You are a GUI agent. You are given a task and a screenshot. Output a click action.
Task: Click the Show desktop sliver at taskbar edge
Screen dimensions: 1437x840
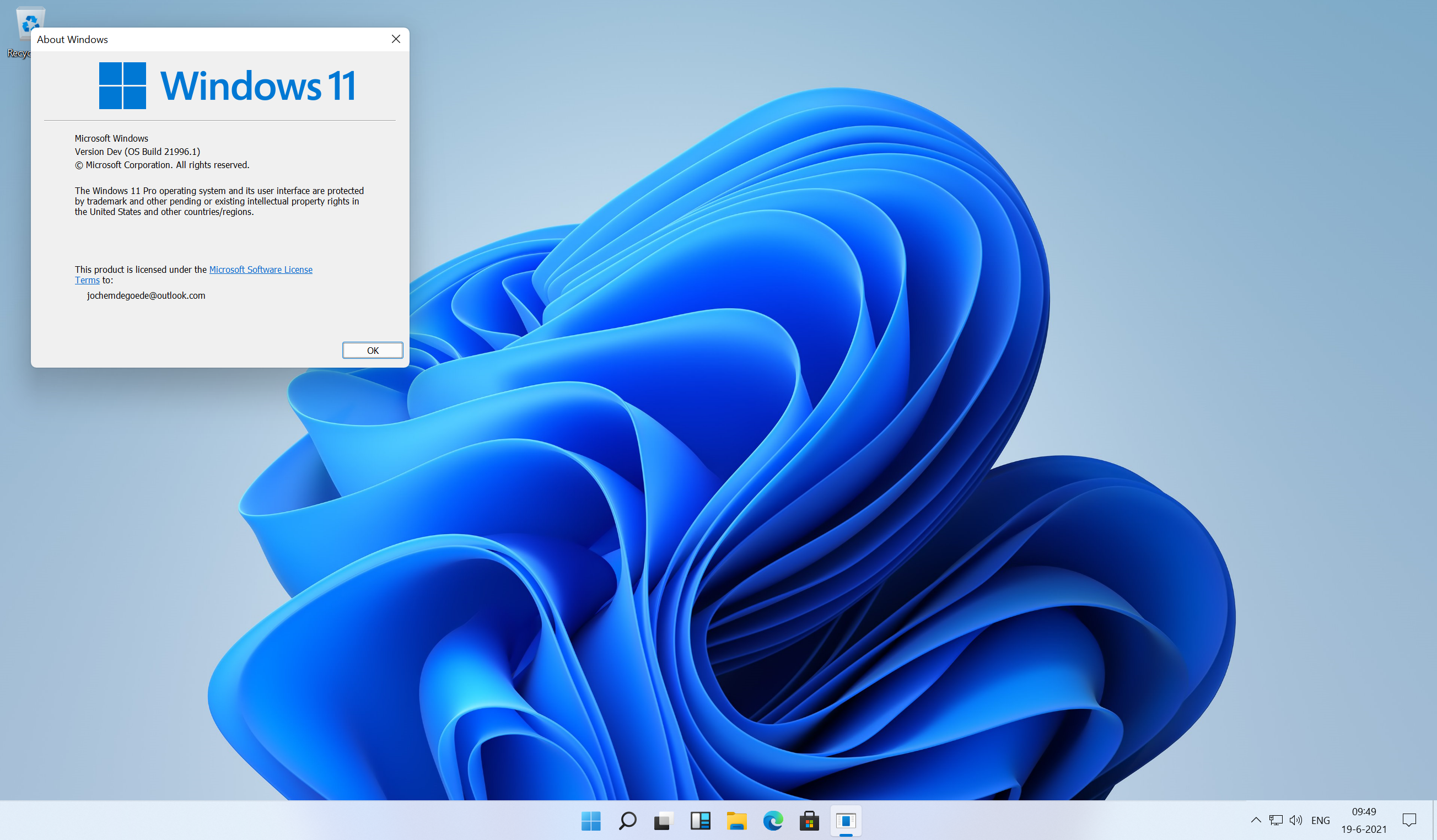click(x=1434, y=820)
